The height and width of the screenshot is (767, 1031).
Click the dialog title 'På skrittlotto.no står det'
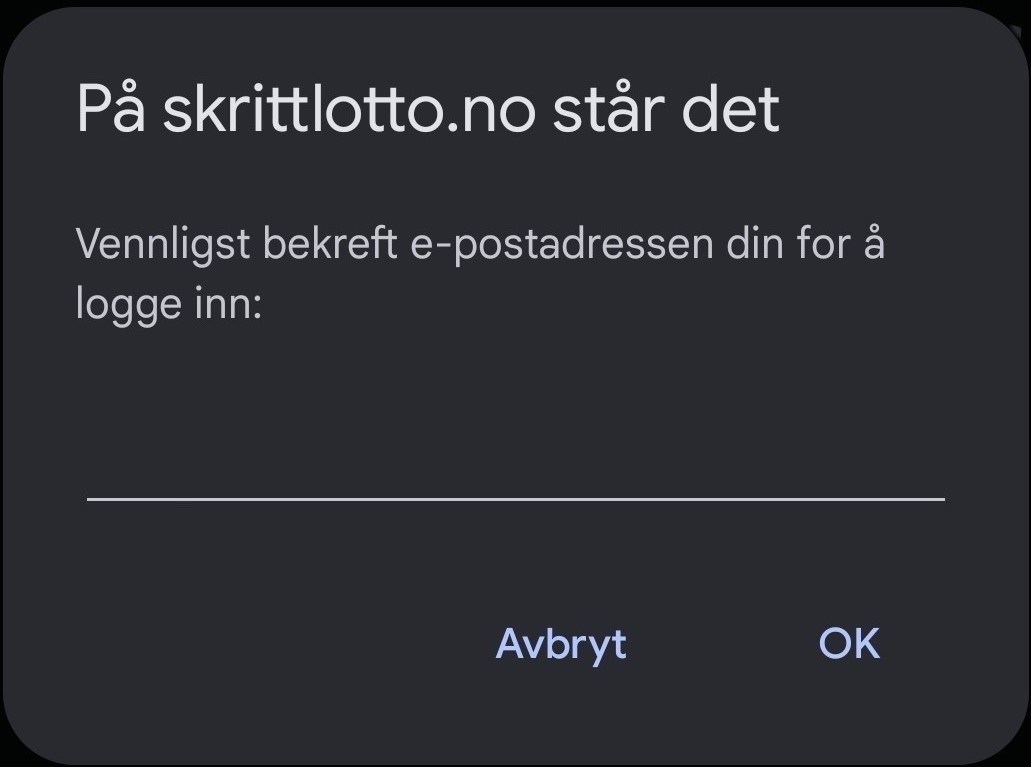pyautogui.click(x=427, y=109)
